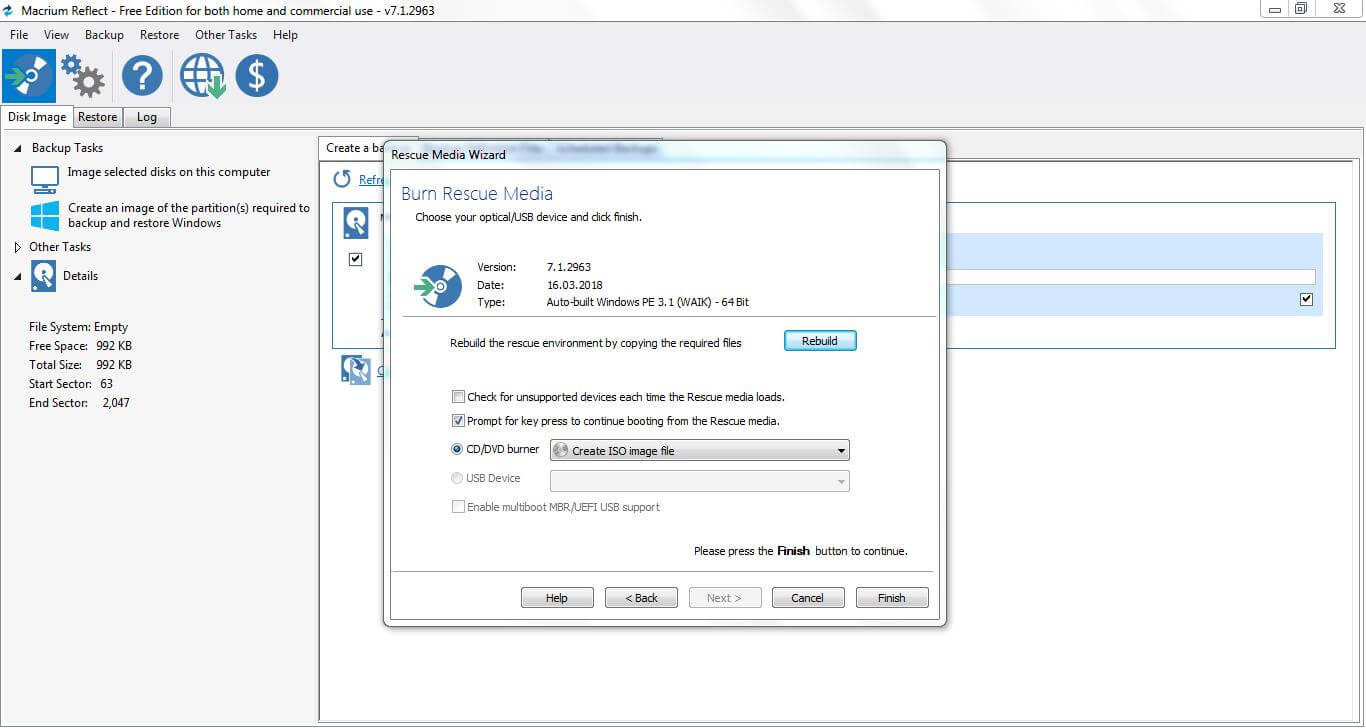Click the Macrium Reflect title bar logo
1366x728 pixels.
point(9,10)
